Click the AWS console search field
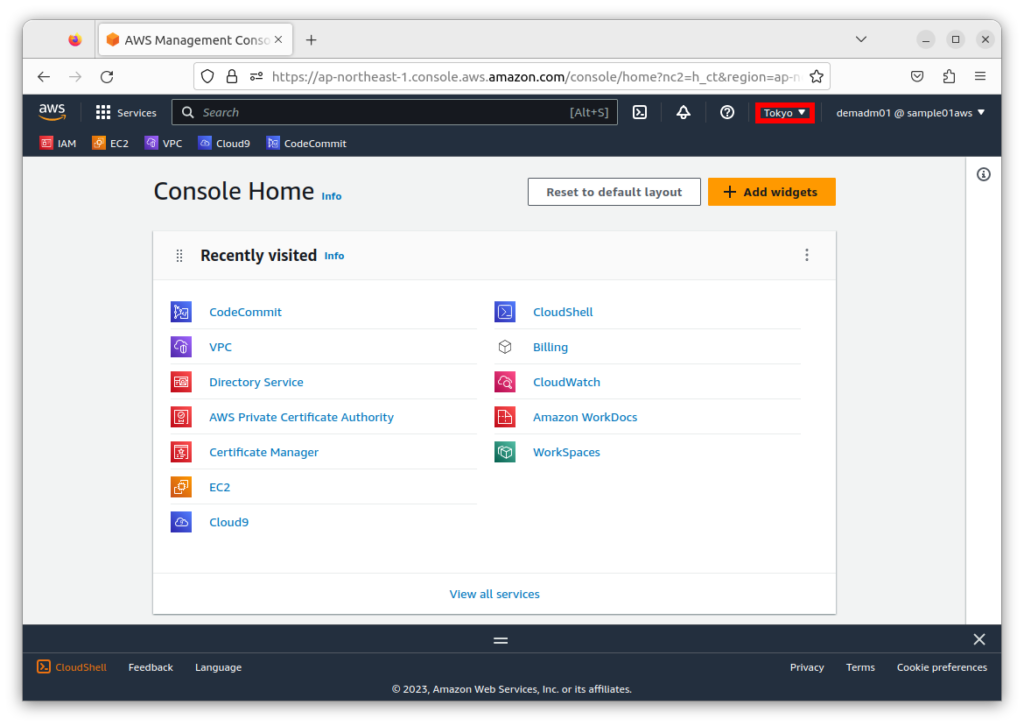Image resolution: width=1024 pixels, height=726 pixels. 385,113
